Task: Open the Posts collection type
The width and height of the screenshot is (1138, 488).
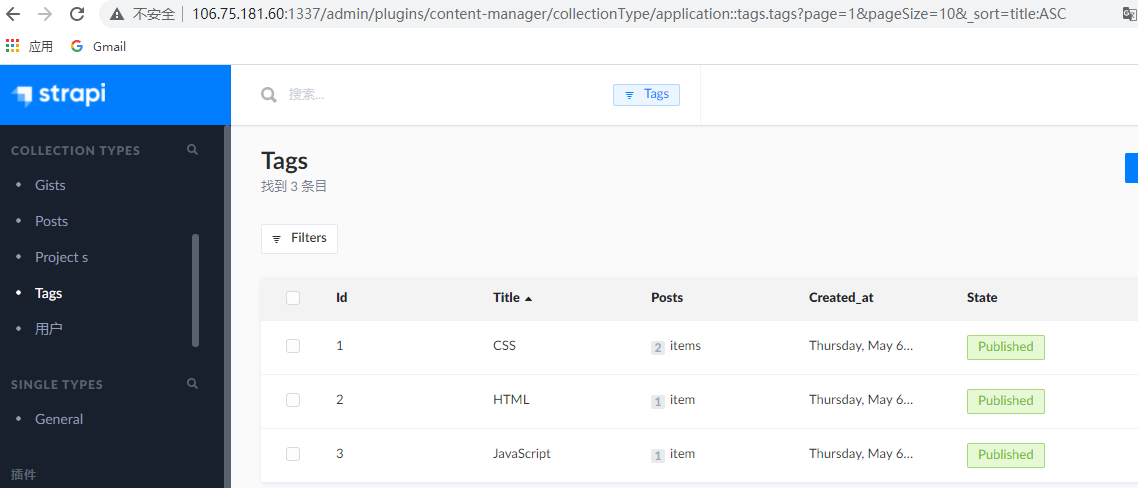Action: [52, 221]
